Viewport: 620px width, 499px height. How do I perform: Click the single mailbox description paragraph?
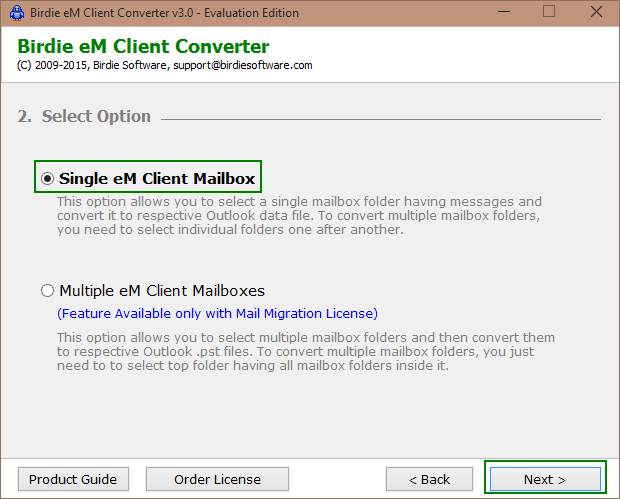[x=299, y=215]
